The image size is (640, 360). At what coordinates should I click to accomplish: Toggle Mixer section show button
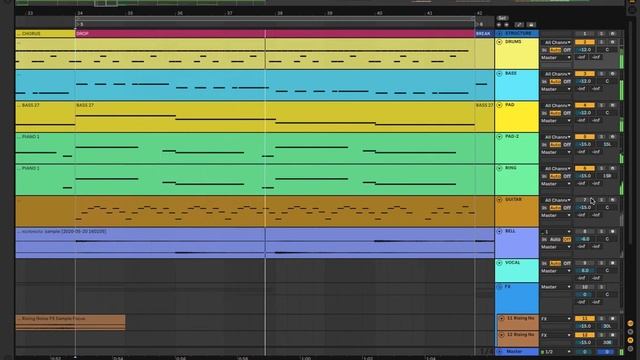[631, 340]
